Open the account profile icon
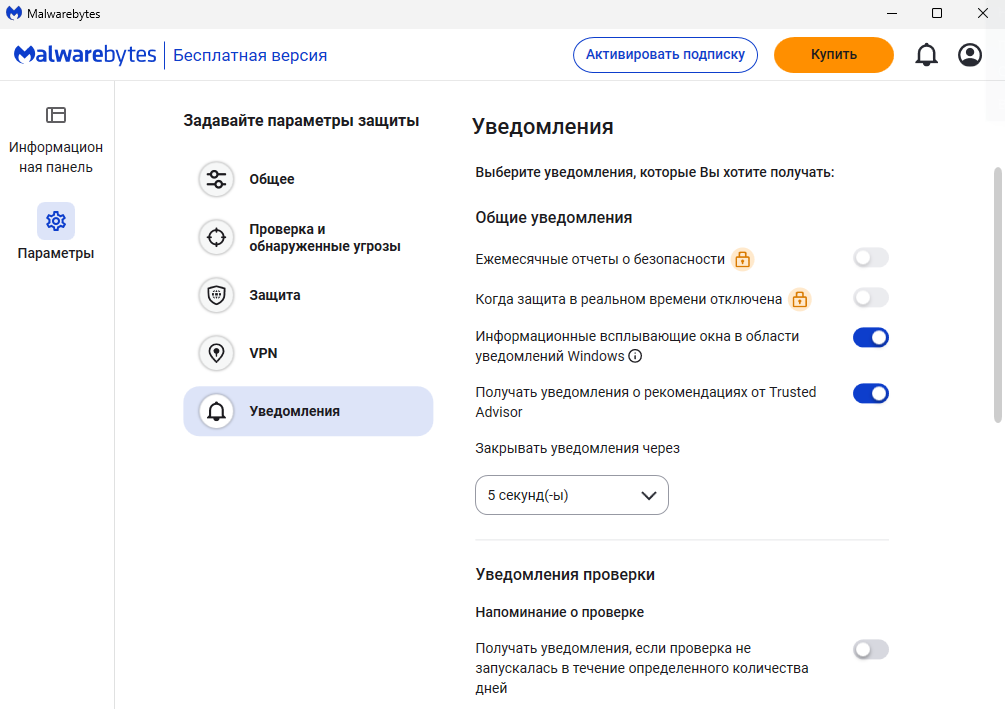The width and height of the screenshot is (1005, 709). (x=969, y=55)
